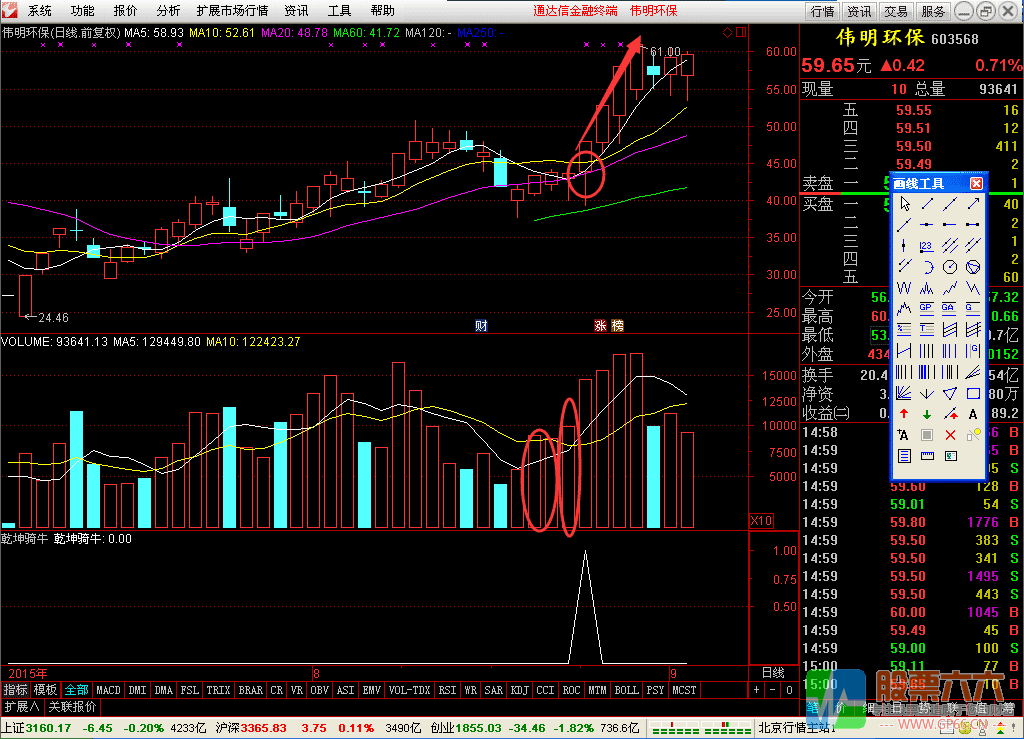The image size is (1024, 739).
Task: Open the 功能 menu
Action: tap(82, 10)
